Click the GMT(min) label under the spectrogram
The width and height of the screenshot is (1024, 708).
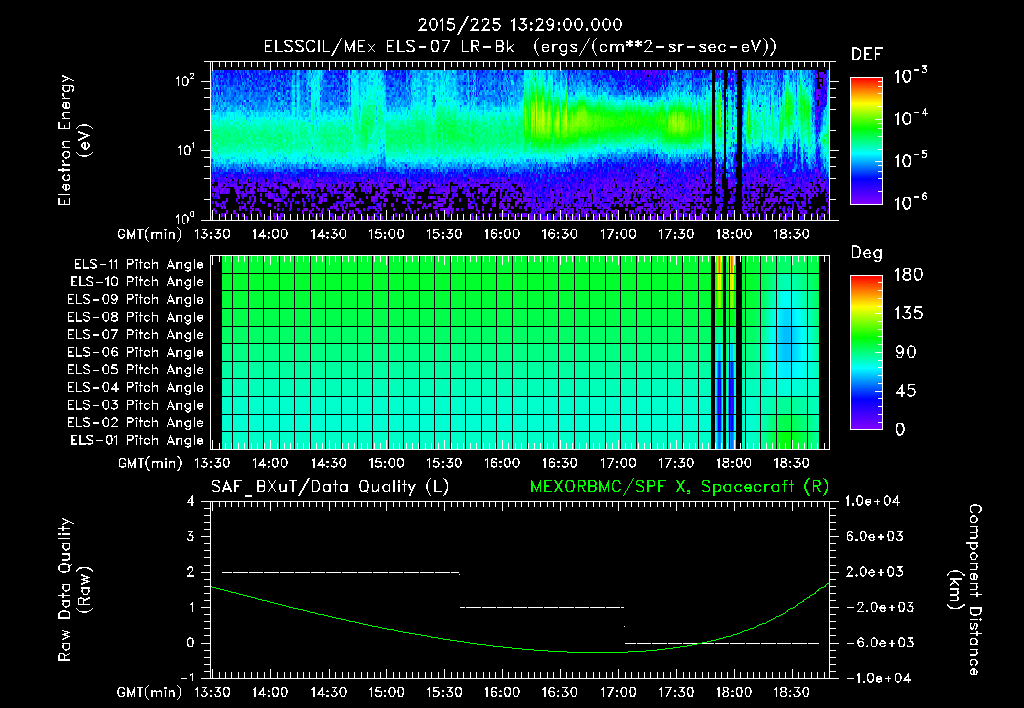pyautogui.click(x=150, y=234)
